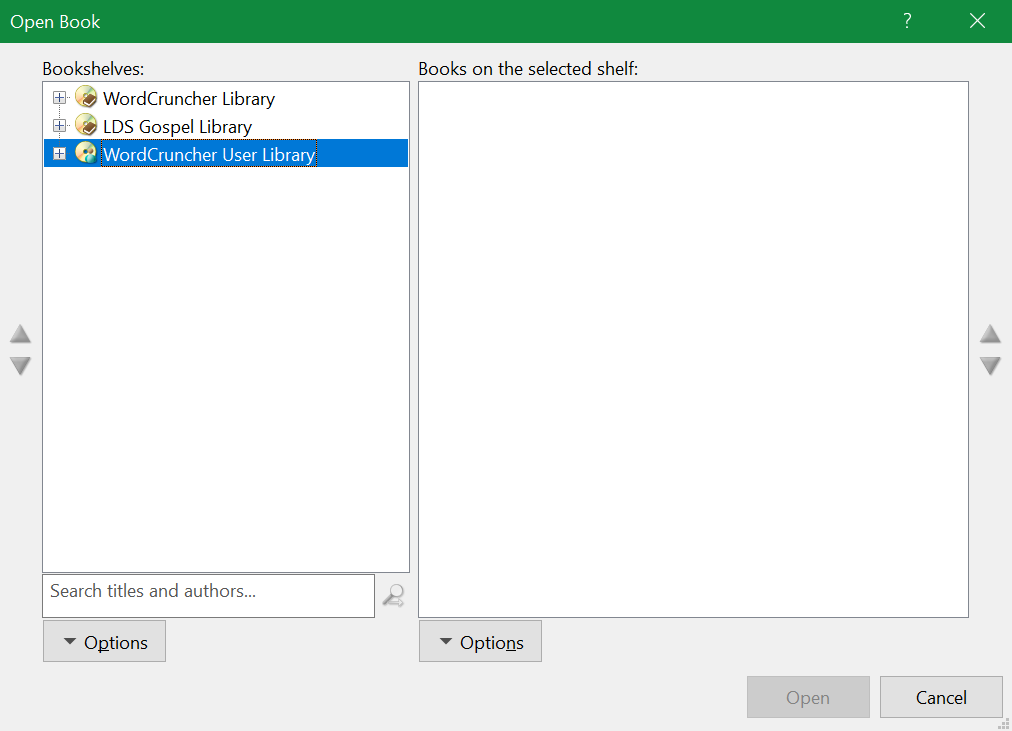Open the Options dropdown under books list

[x=480, y=642]
